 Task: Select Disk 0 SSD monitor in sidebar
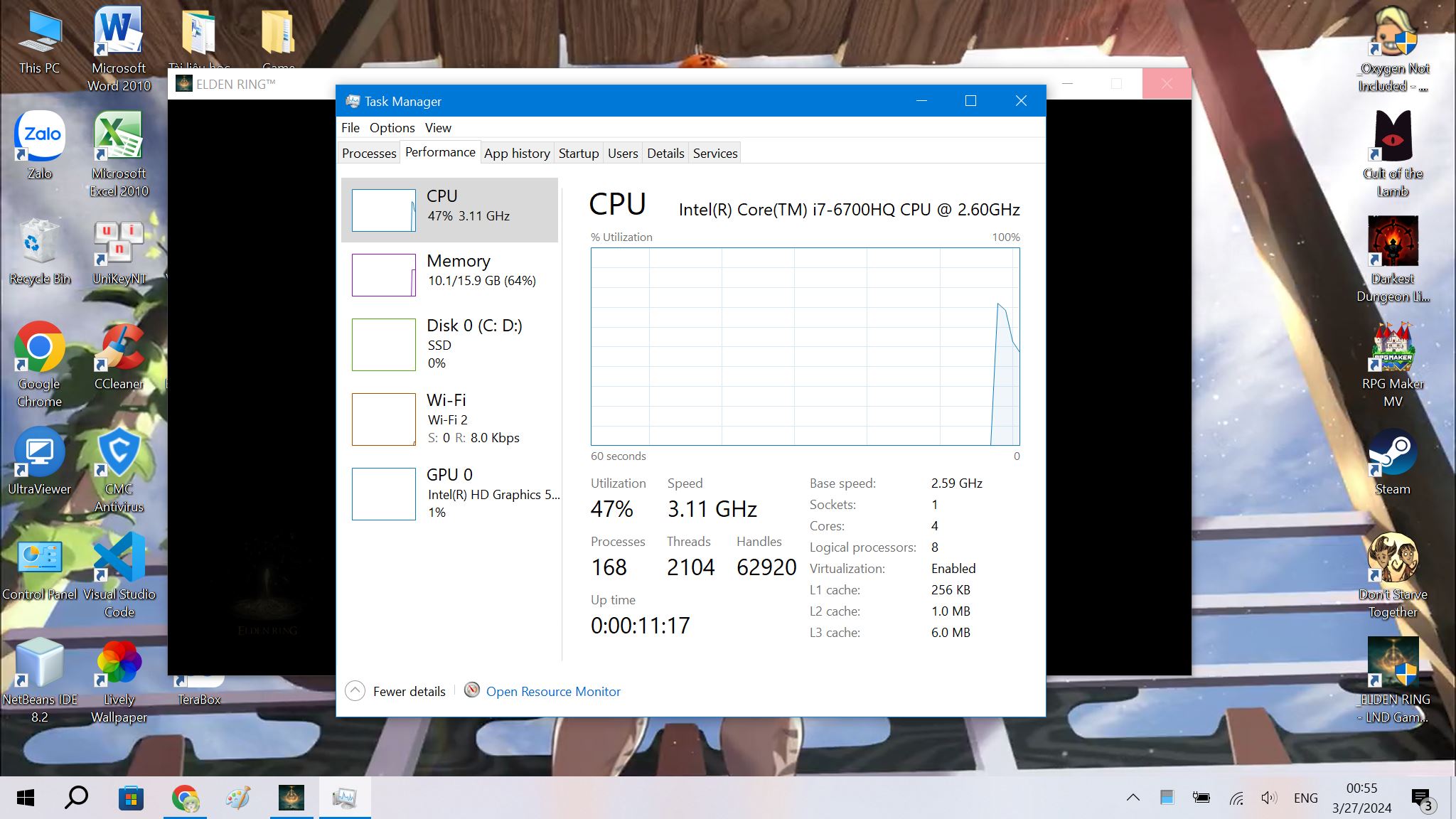pyautogui.click(x=451, y=342)
